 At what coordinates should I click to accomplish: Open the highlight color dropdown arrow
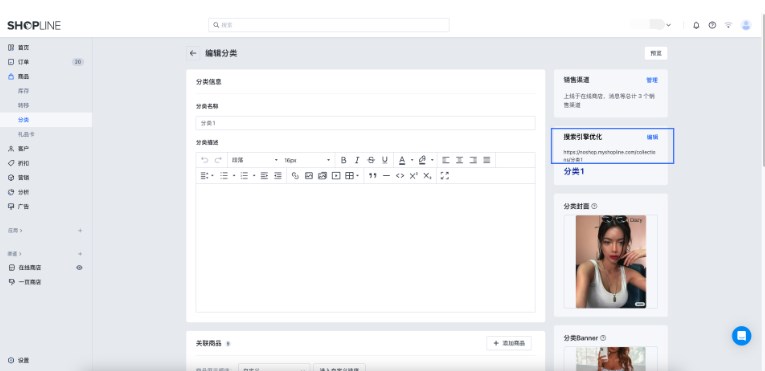coord(432,160)
